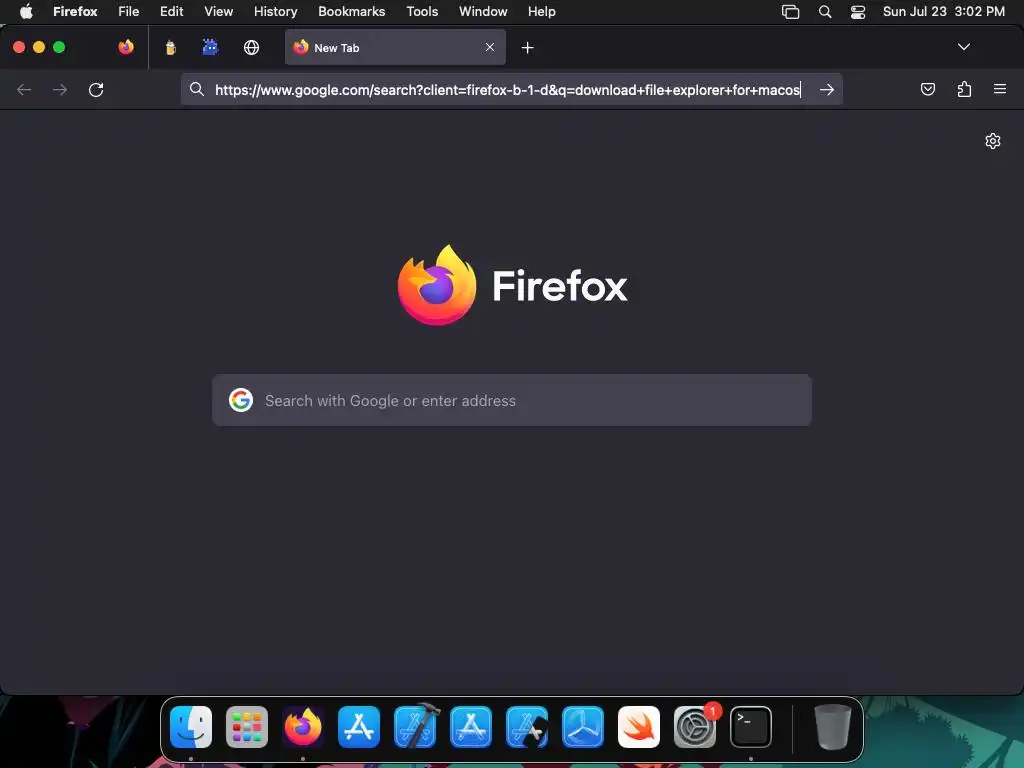Focus the Search with Google field
Screen dimensions: 1024x768
tap(512, 400)
